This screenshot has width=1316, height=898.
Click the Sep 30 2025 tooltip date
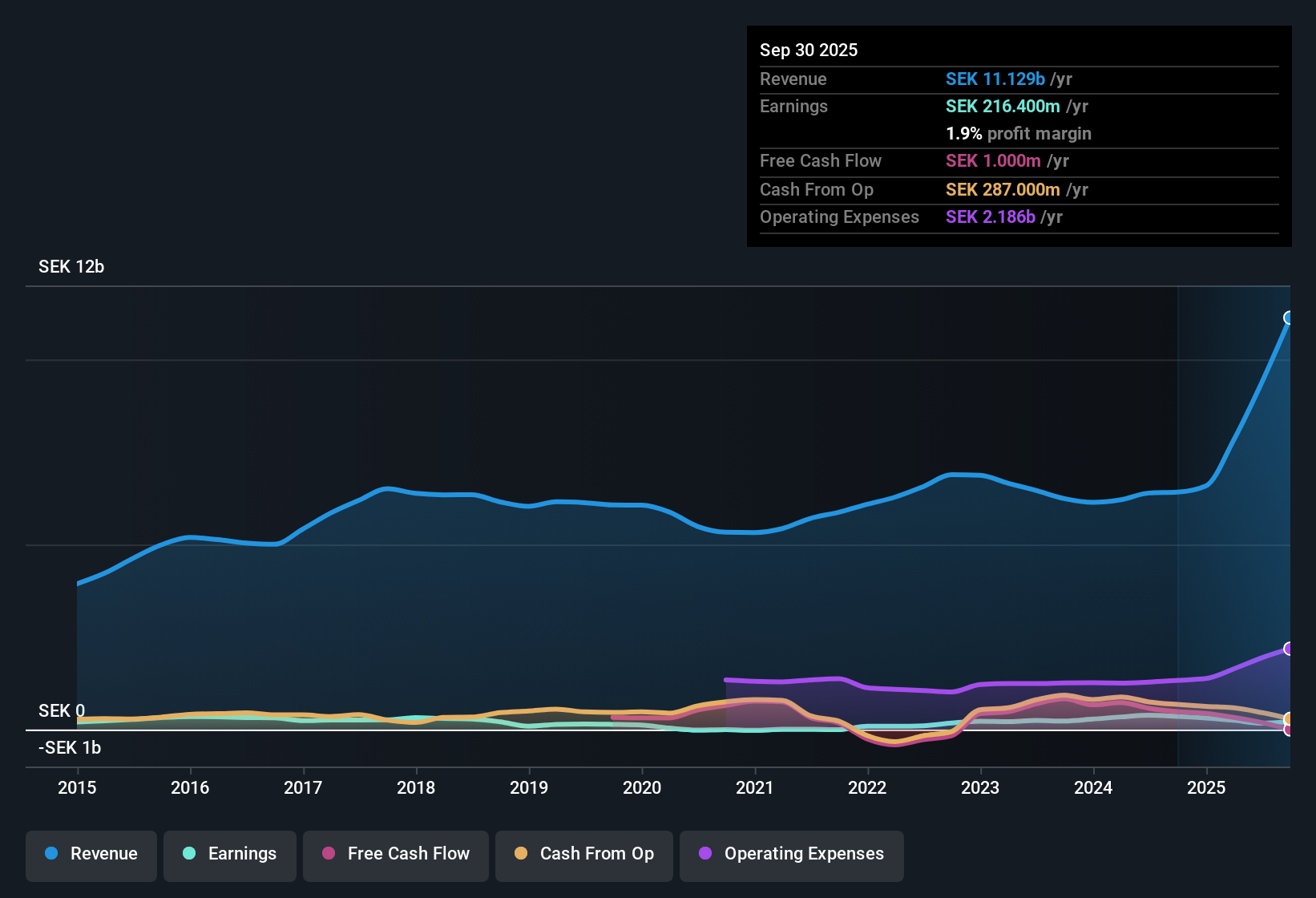tap(809, 51)
